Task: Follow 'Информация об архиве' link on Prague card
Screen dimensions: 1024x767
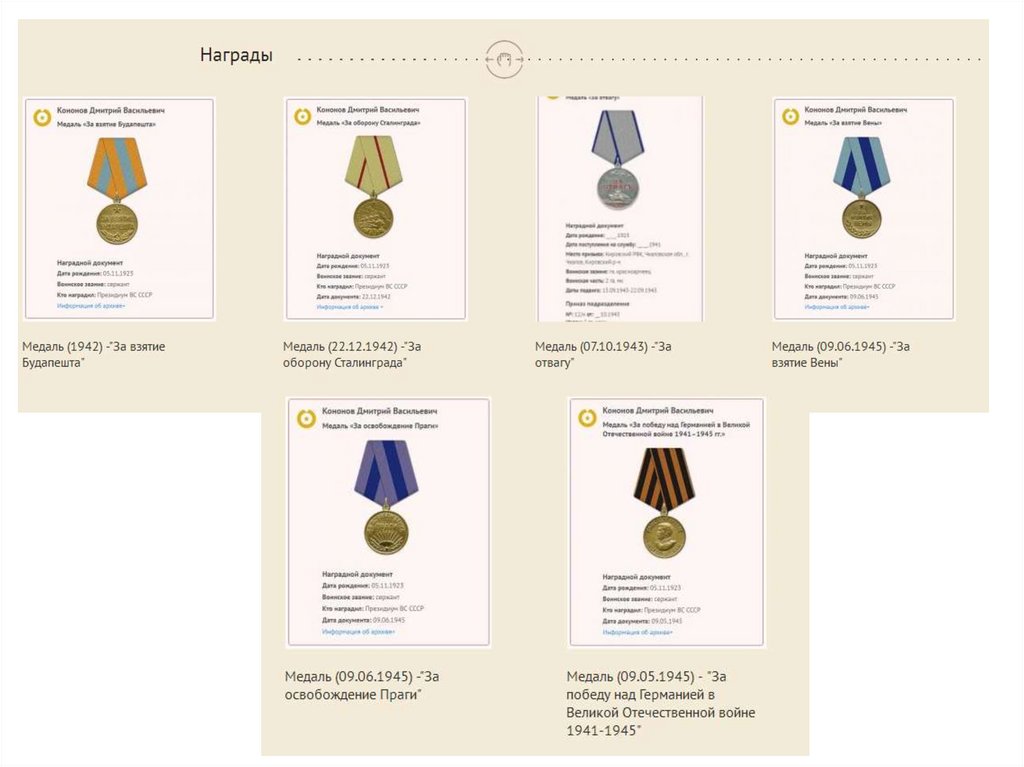Action: [x=359, y=632]
